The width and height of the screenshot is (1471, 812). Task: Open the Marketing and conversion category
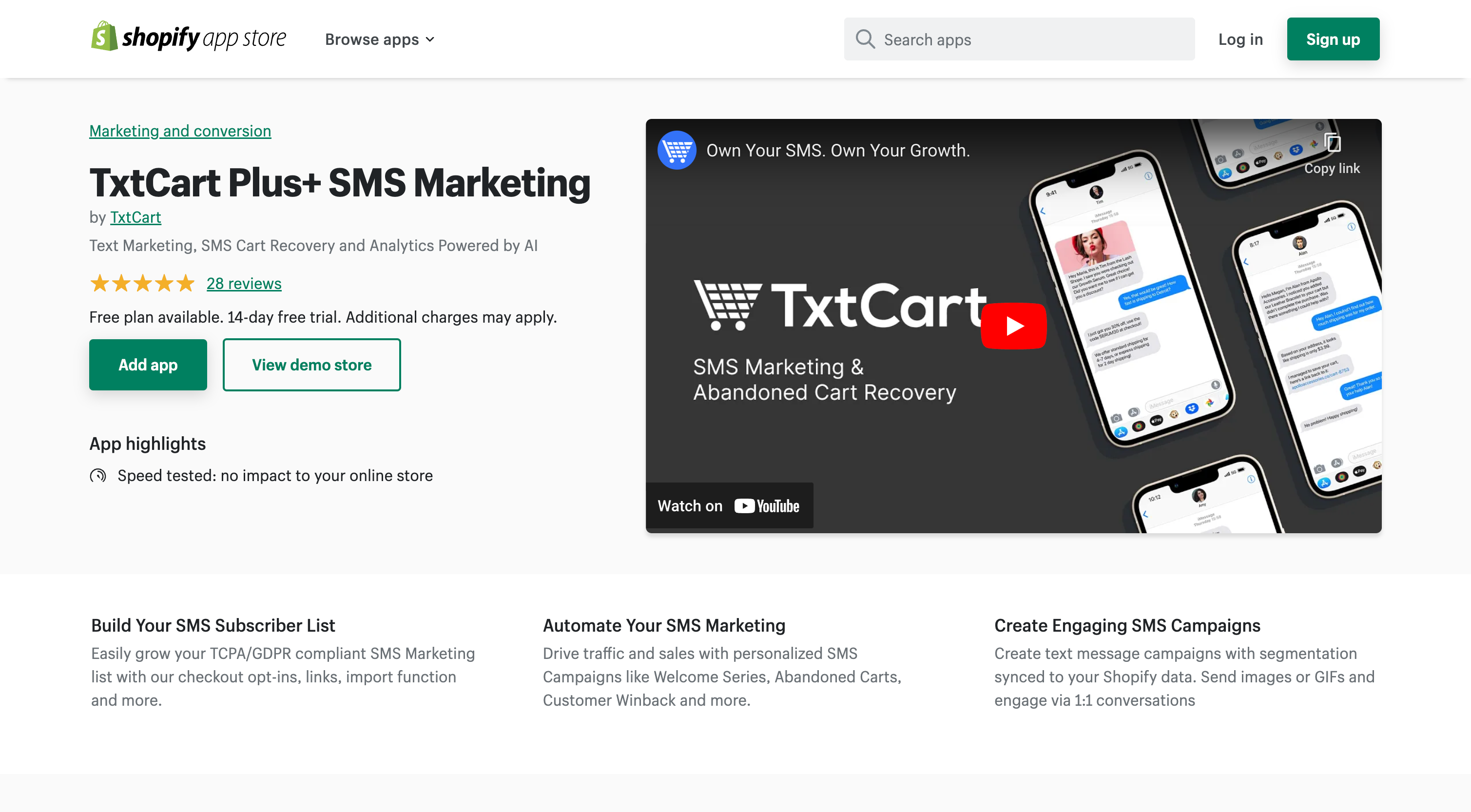pos(180,130)
